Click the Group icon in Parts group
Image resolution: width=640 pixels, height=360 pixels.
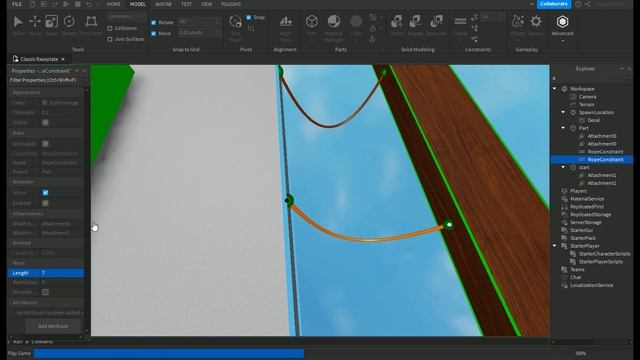pos(372,17)
